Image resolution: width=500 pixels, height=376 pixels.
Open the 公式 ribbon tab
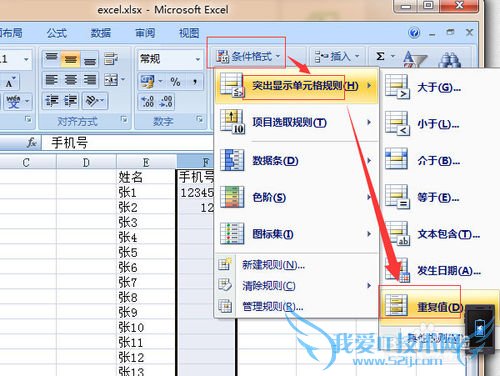tap(56, 33)
